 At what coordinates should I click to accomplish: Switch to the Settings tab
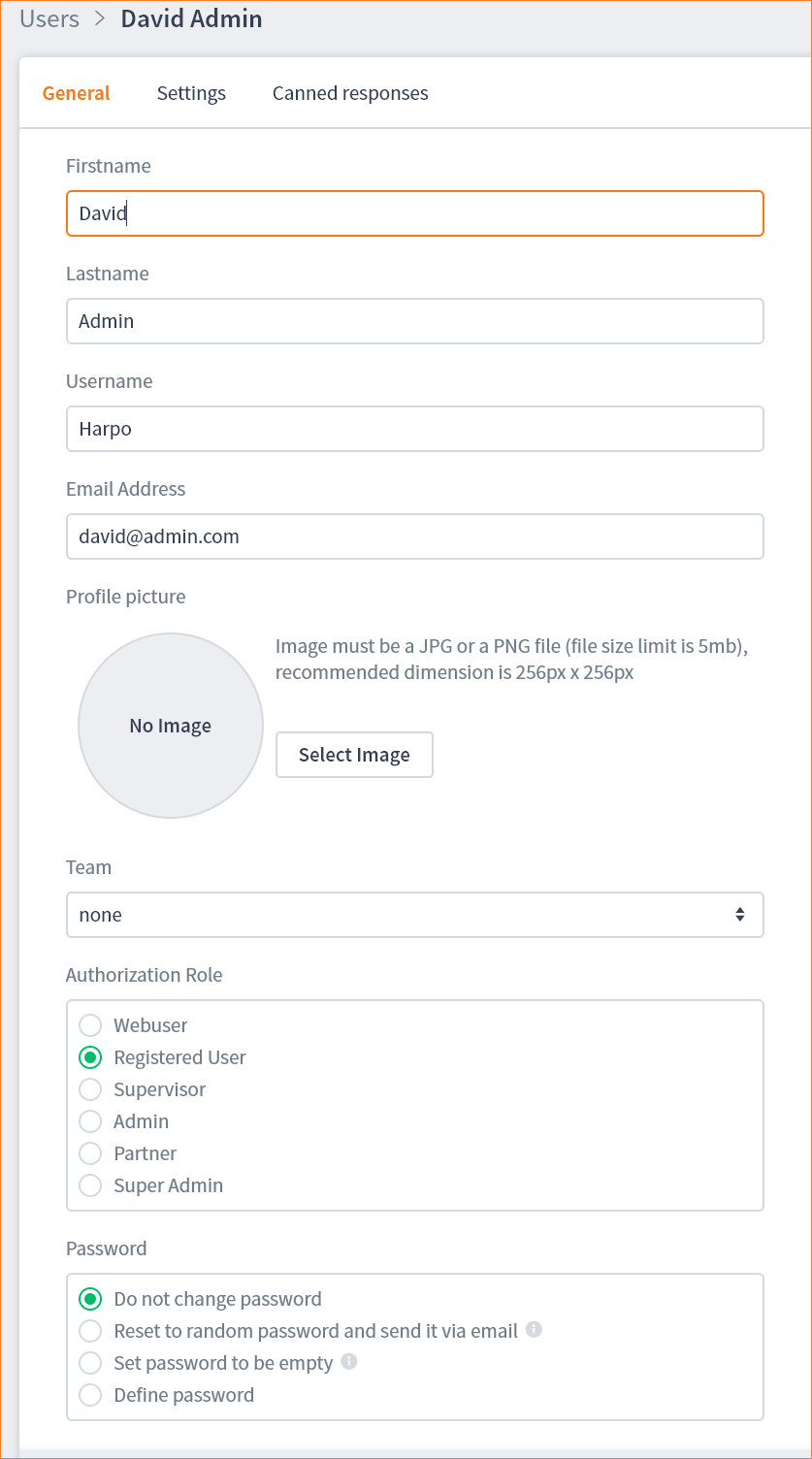coord(191,93)
